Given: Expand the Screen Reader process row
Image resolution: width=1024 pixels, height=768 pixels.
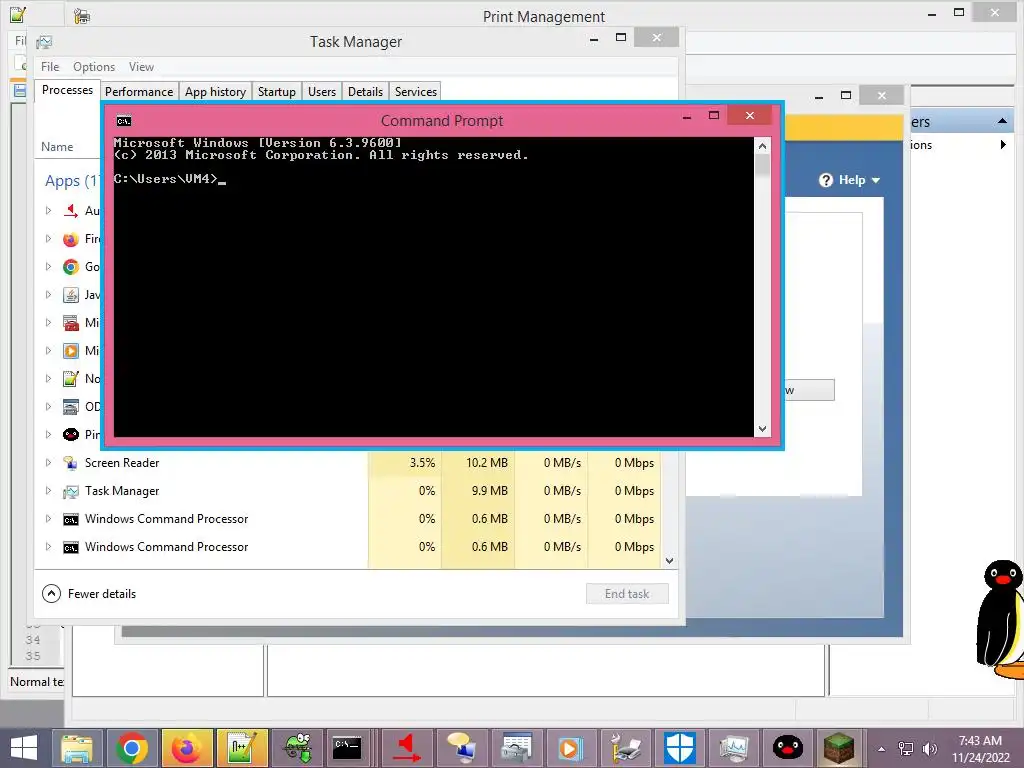Looking at the screenshot, I should point(48,462).
